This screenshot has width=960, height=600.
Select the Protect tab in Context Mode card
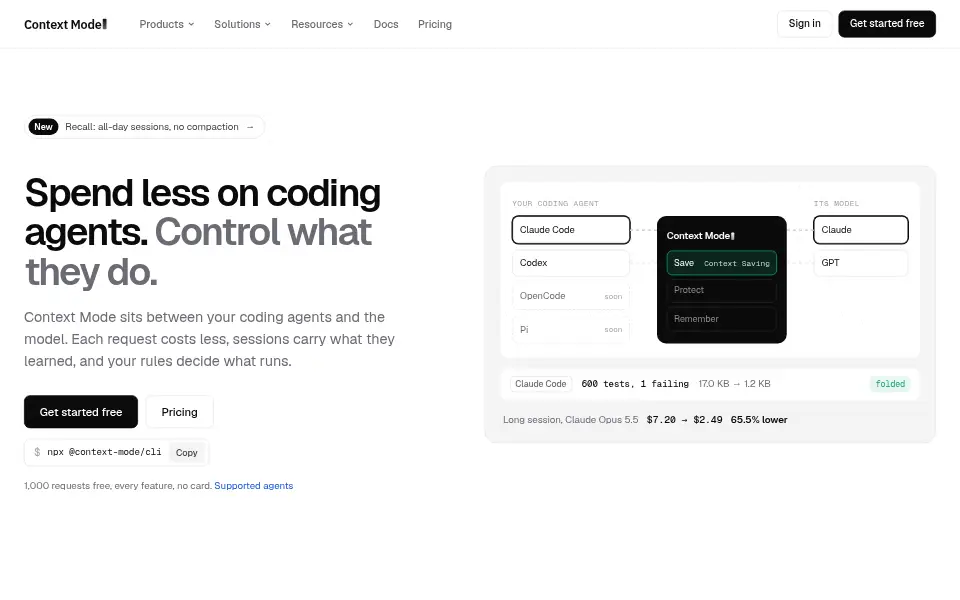tap(721, 290)
